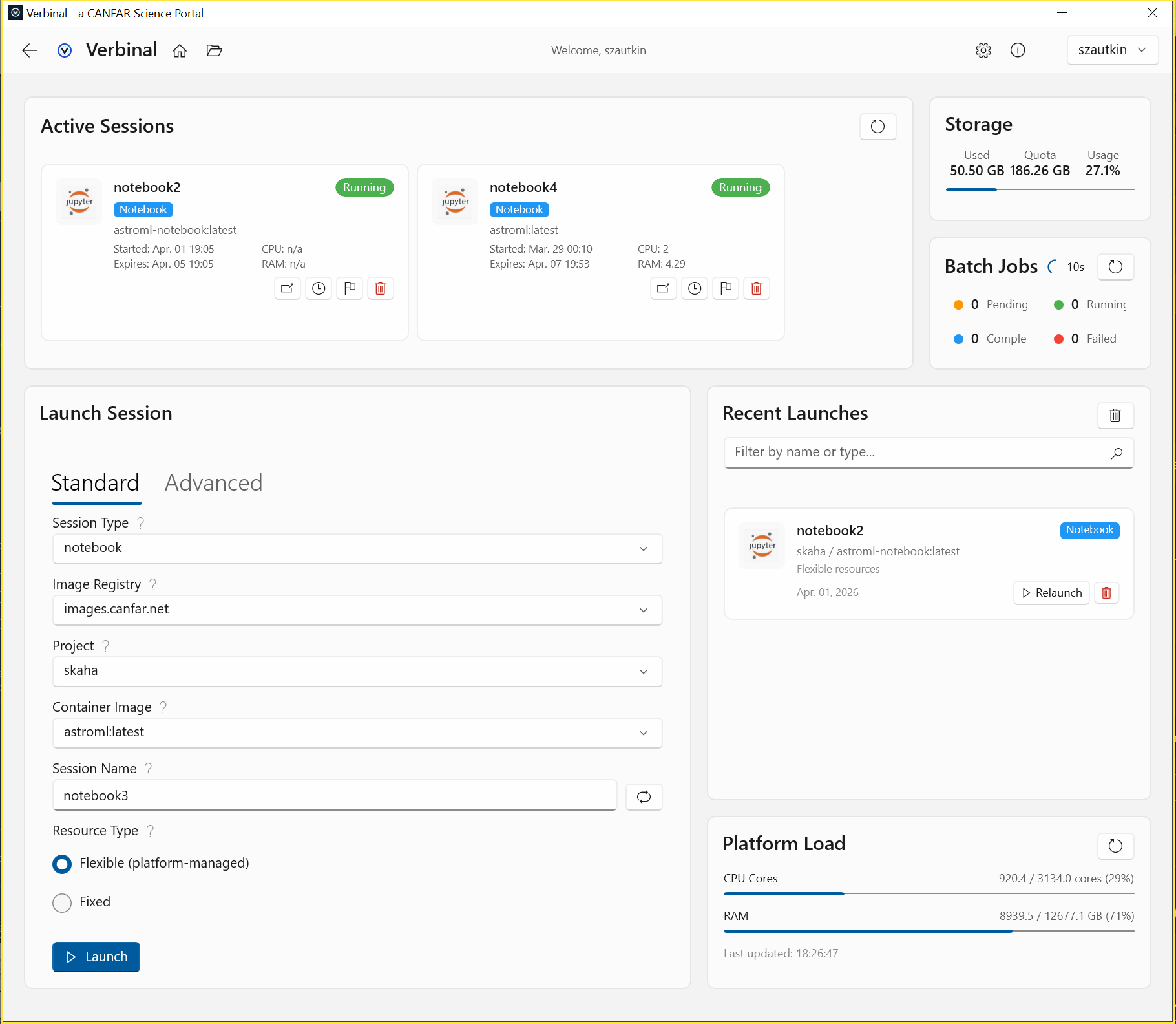Click the search icon in the filter box
The image size is (1176, 1024).
(x=1117, y=453)
